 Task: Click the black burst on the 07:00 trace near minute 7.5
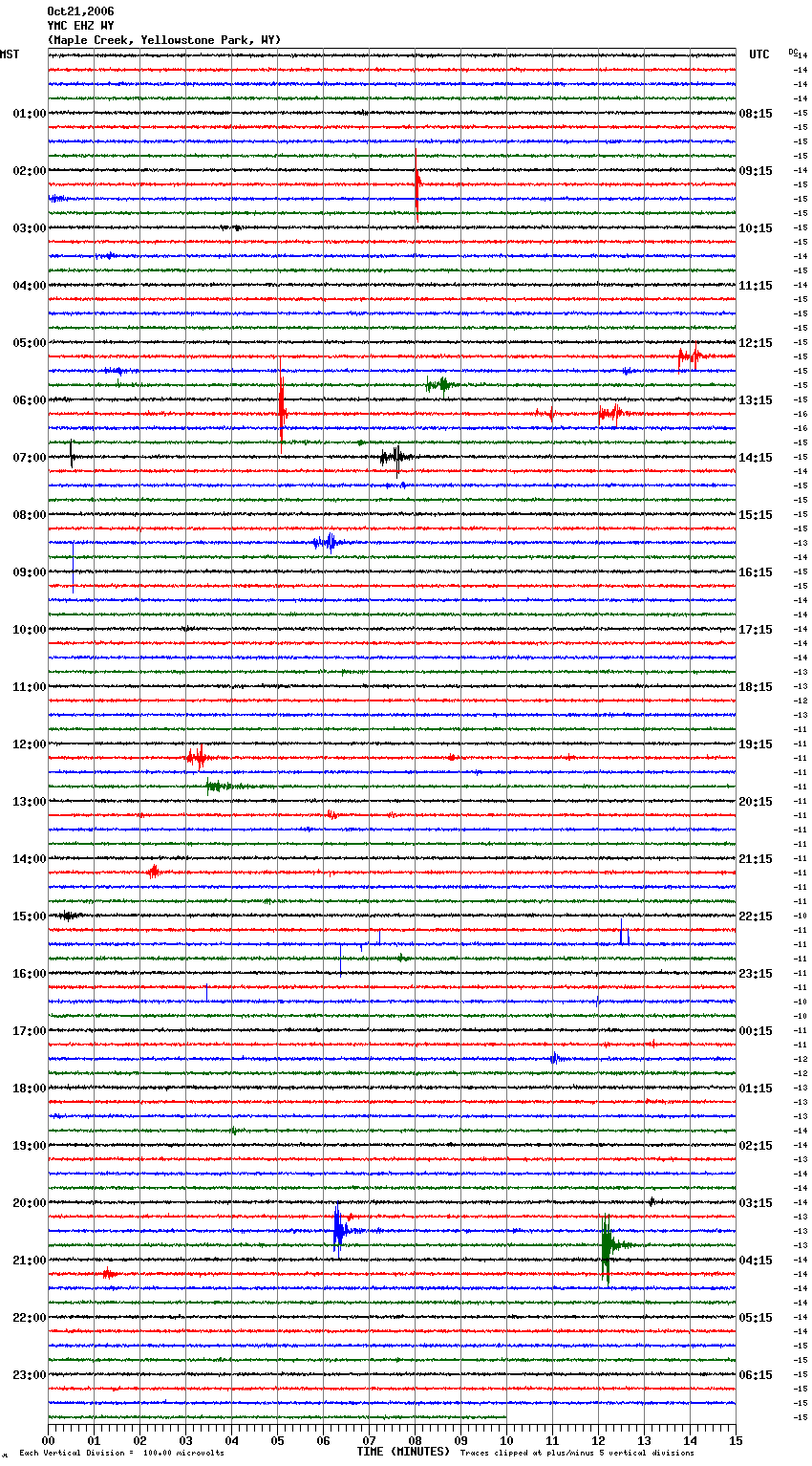395,457
